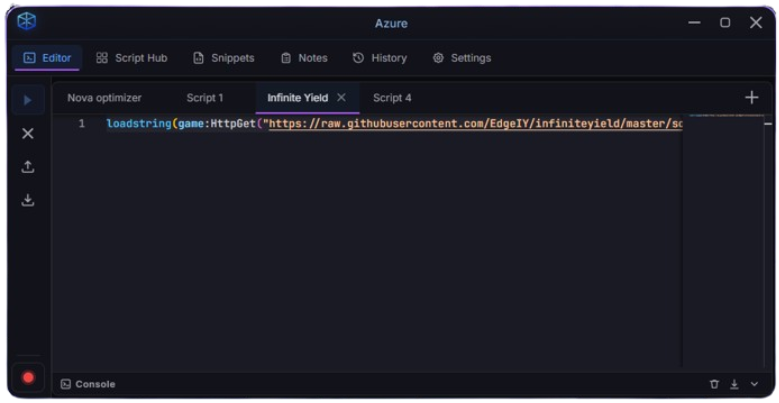
Task: Add a new script tab with plus
Action: [x=752, y=97]
